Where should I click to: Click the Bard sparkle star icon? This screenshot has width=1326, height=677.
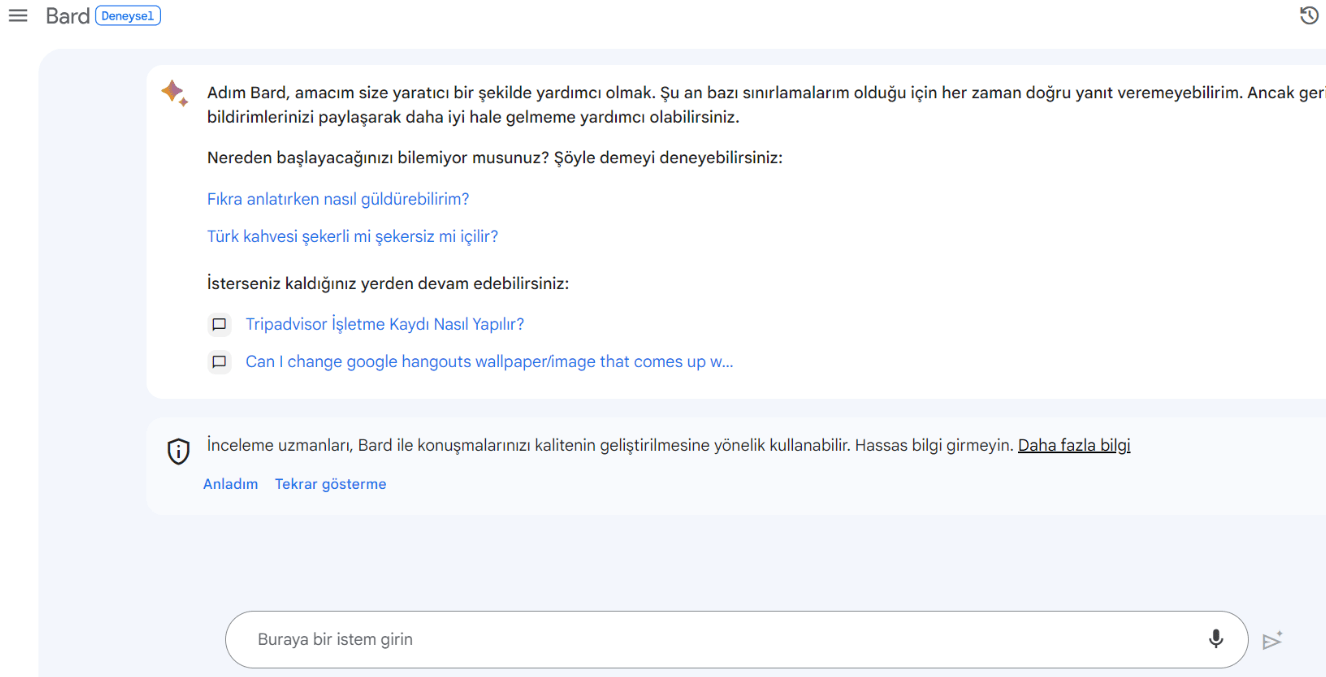coord(174,93)
